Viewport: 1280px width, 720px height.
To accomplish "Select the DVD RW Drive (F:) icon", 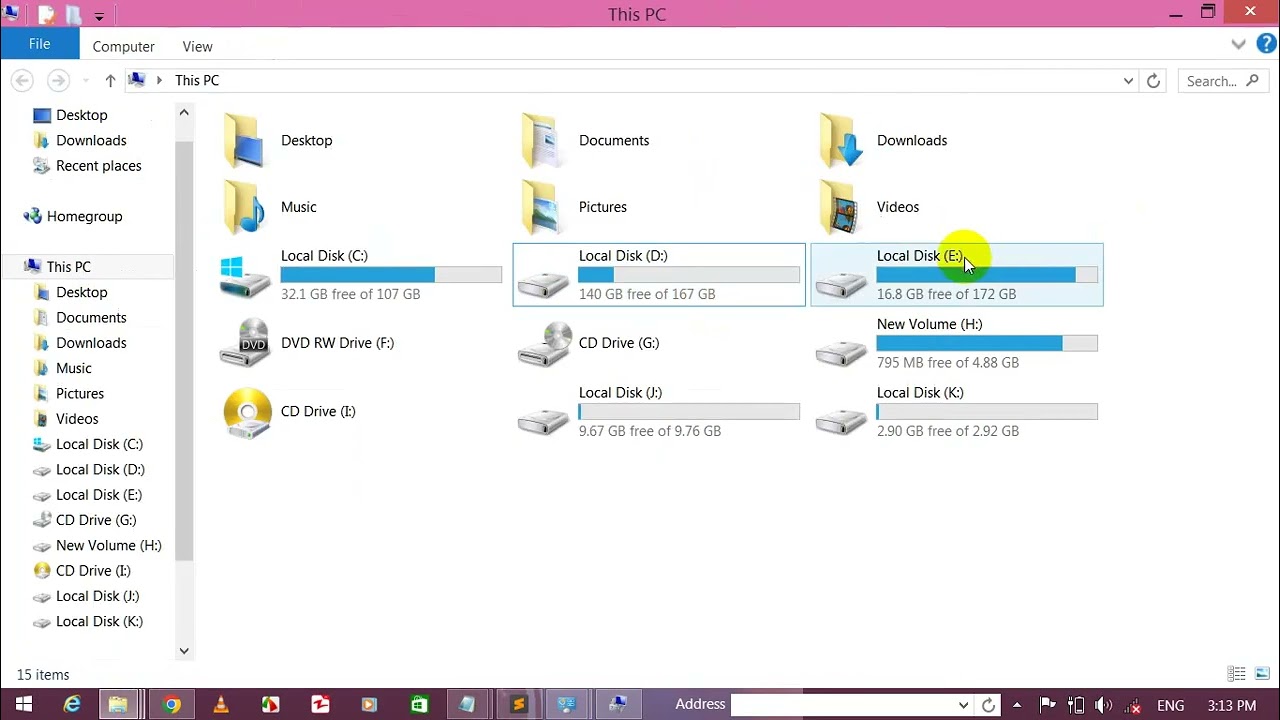I will click(245, 343).
